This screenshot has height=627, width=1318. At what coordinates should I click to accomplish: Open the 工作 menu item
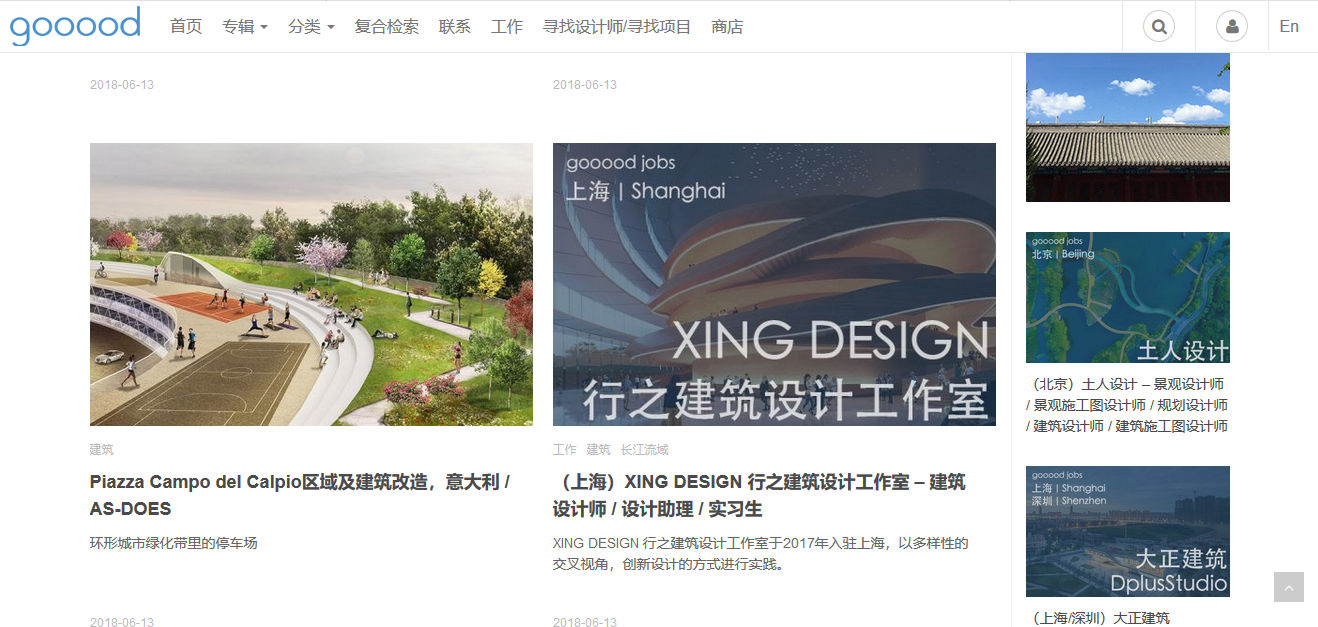[507, 27]
